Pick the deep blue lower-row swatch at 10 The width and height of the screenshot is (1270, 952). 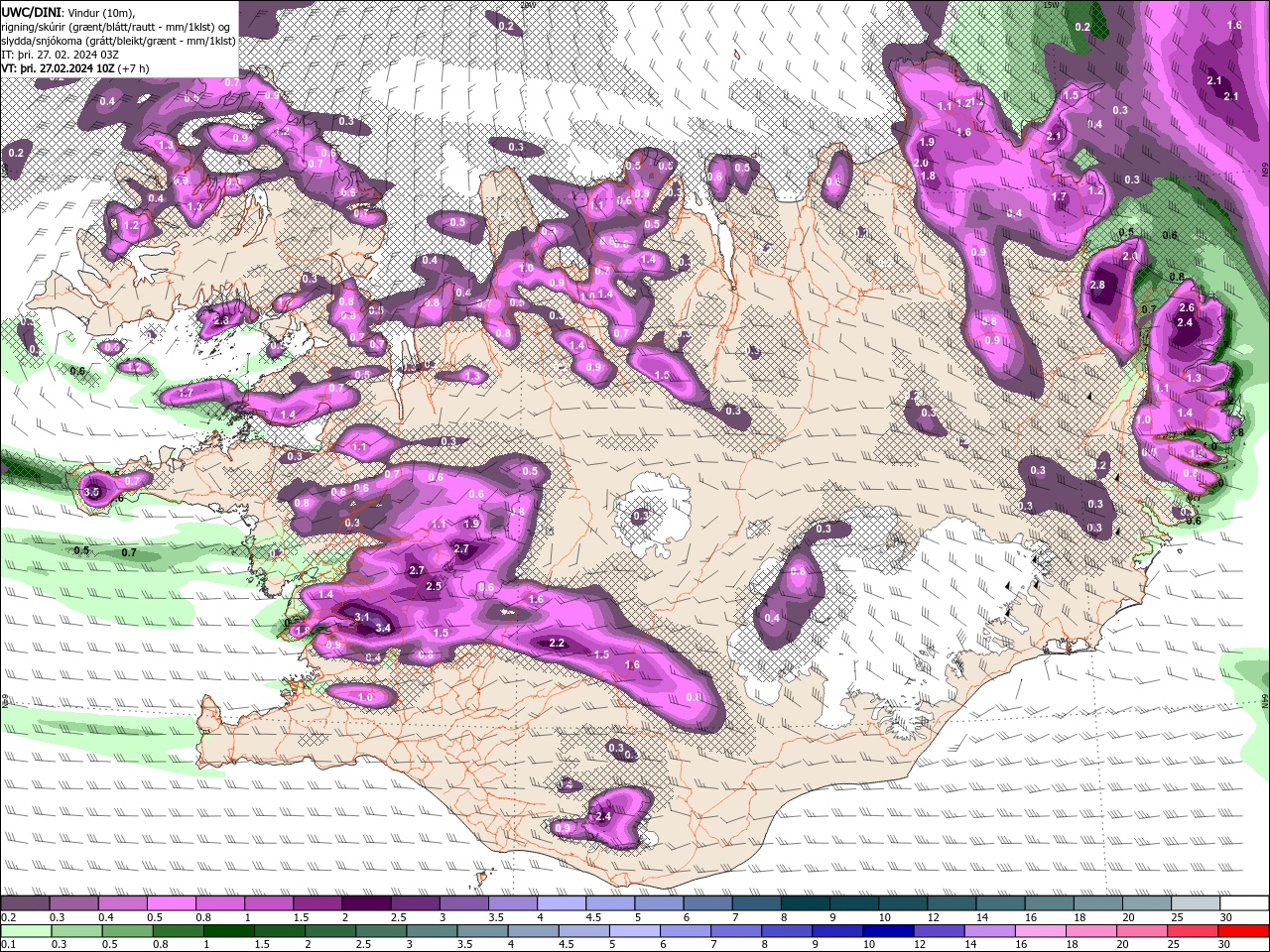(888, 931)
